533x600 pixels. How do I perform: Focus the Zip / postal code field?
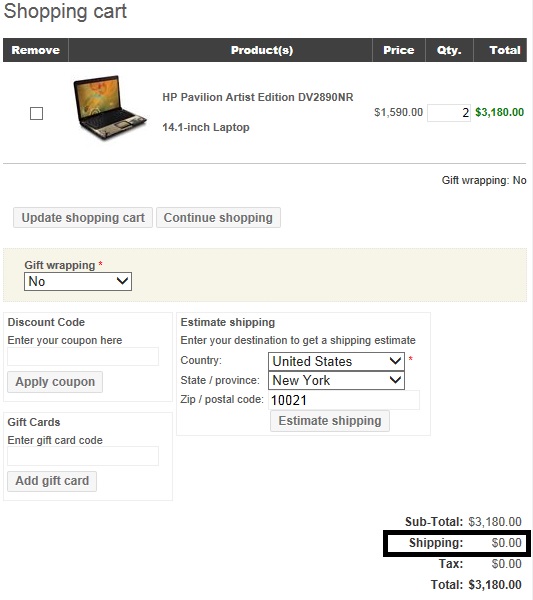(x=344, y=400)
